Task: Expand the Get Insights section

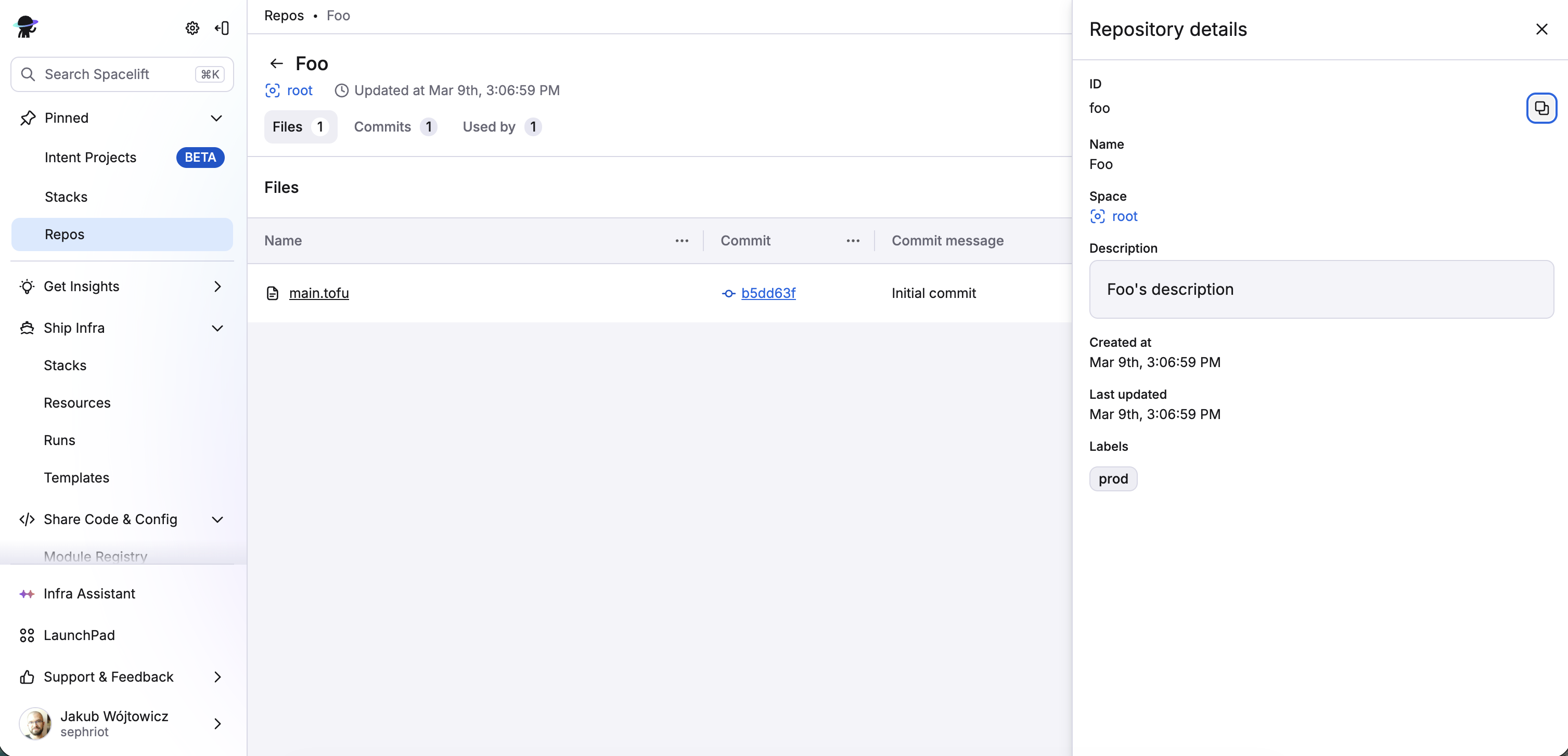Action: click(217, 286)
